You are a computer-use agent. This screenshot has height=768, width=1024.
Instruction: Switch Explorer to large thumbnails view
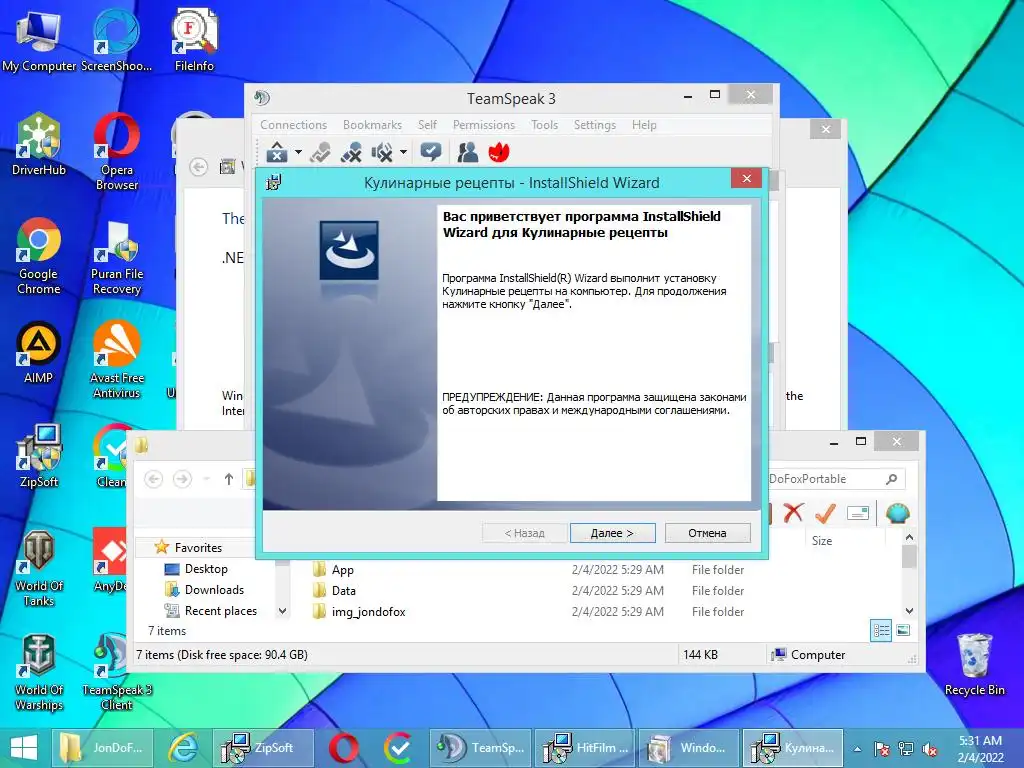click(903, 630)
